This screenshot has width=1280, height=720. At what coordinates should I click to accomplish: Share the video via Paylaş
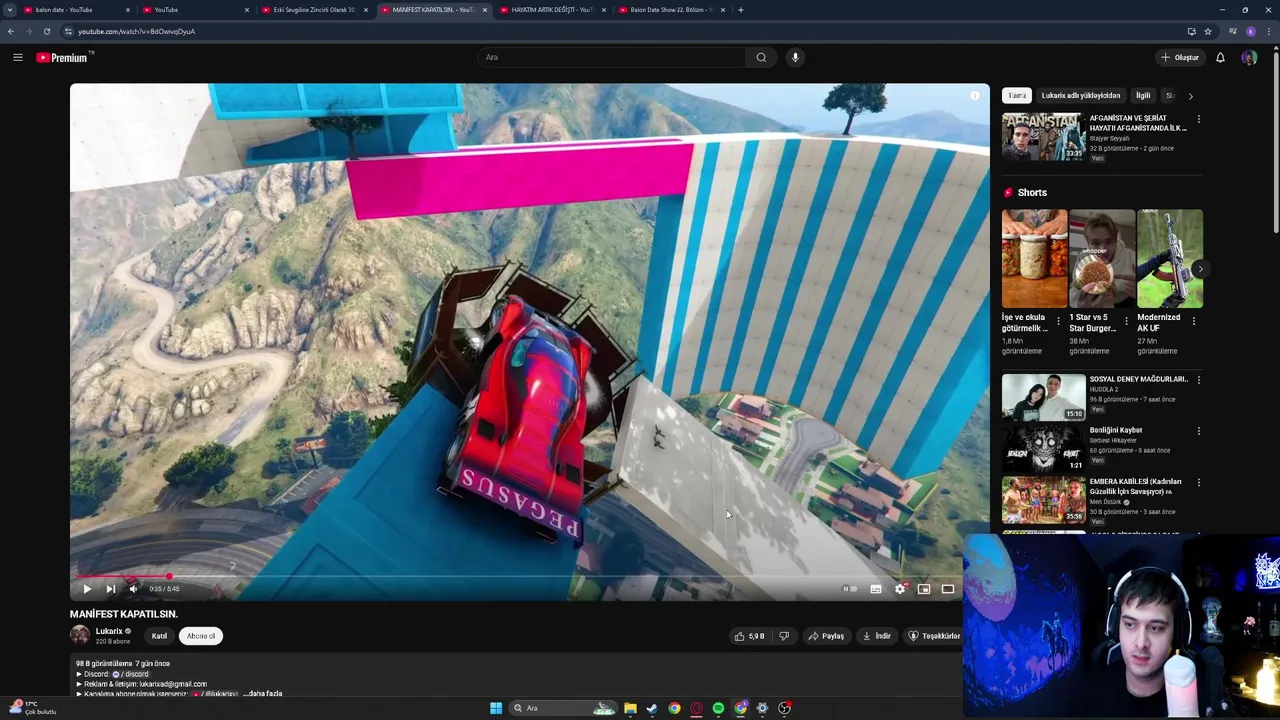pos(826,636)
